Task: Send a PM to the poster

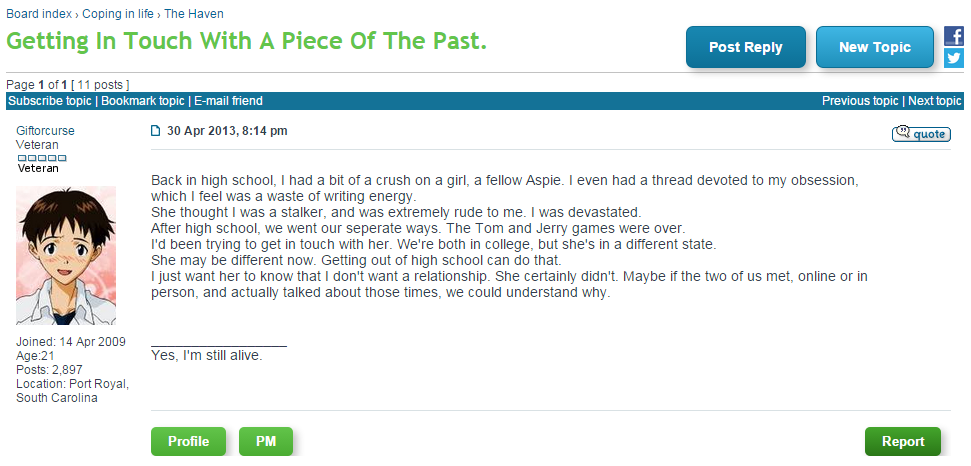Action: (x=266, y=441)
